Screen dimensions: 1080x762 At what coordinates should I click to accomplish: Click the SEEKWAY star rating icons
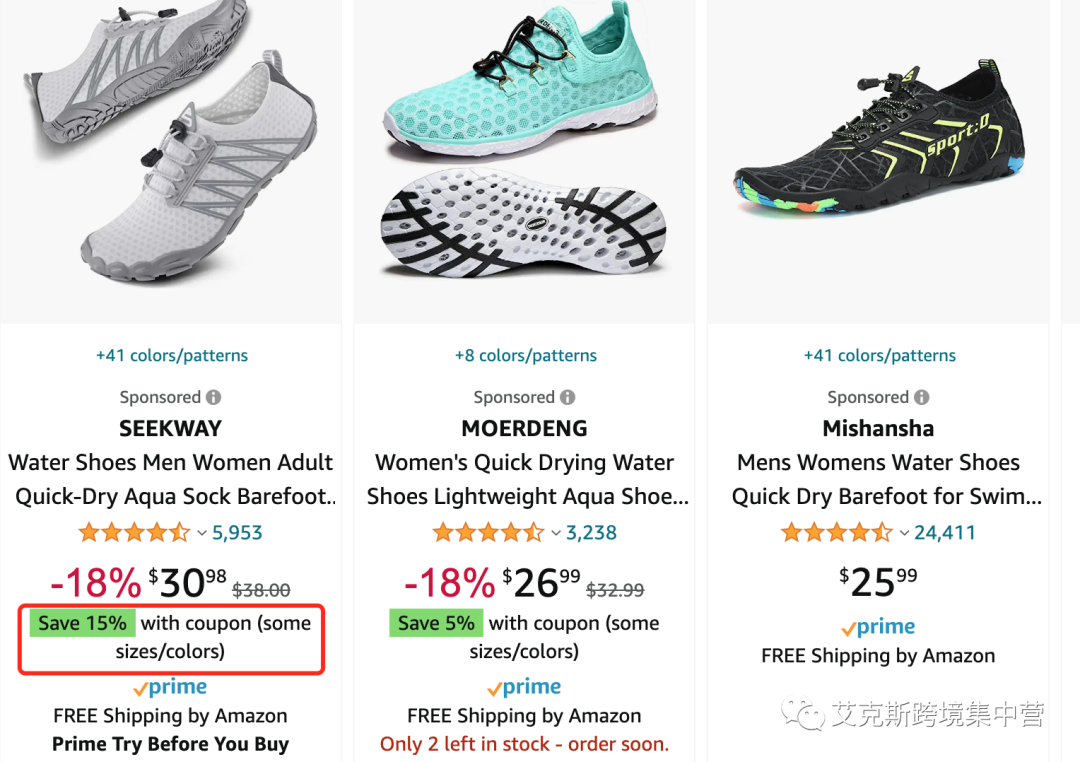coord(134,533)
